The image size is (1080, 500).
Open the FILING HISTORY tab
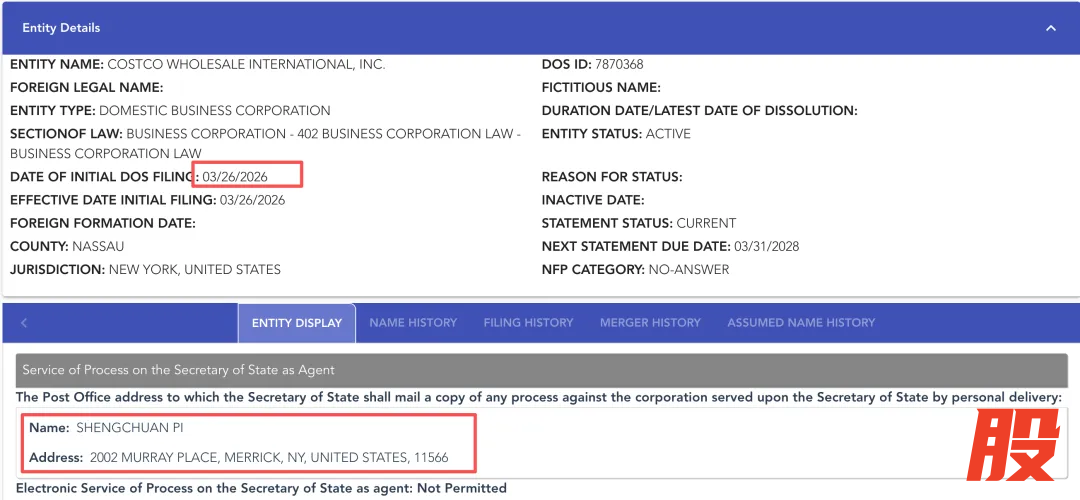pyautogui.click(x=528, y=323)
